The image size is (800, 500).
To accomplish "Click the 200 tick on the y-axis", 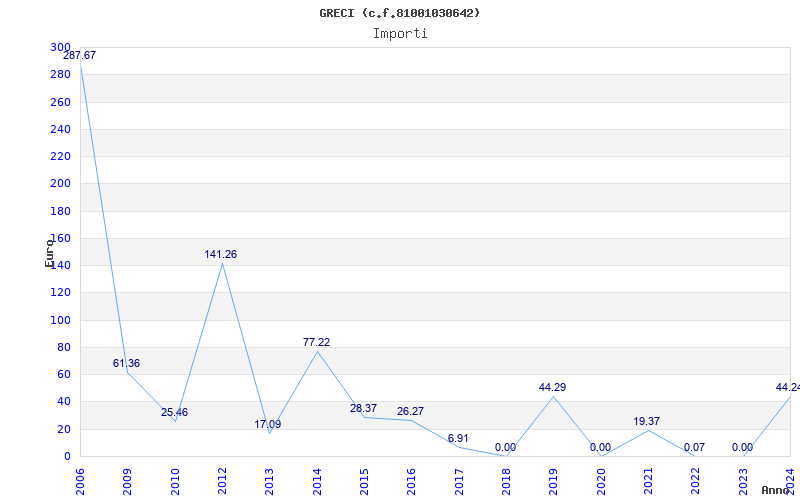I will pyautogui.click(x=60, y=184).
